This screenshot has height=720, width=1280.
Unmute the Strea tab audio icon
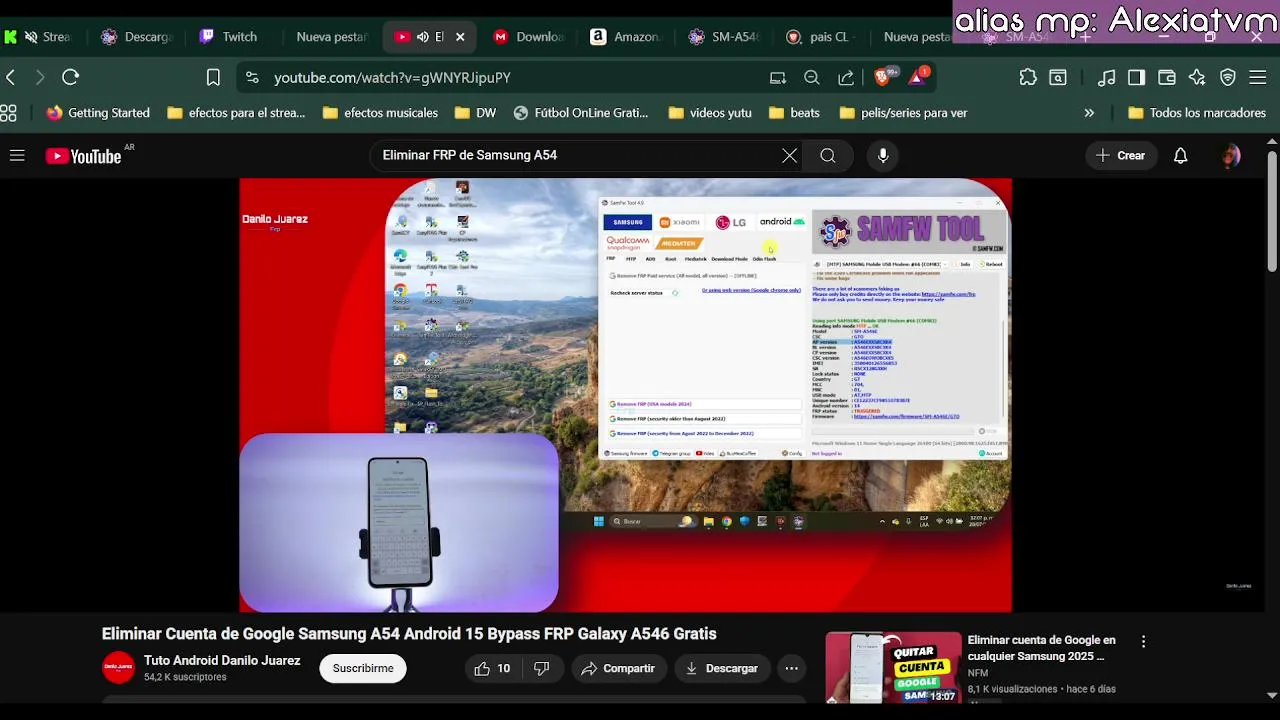31,37
